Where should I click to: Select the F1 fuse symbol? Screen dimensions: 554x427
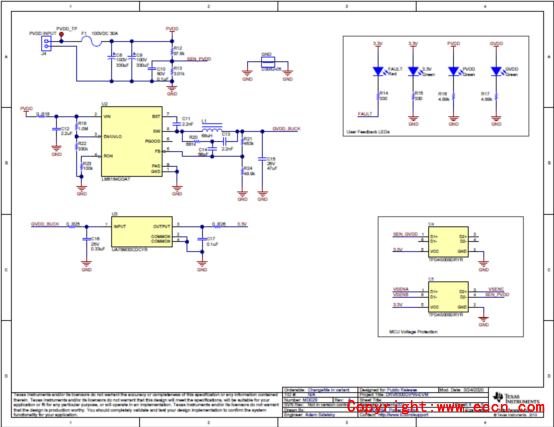coord(91,42)
